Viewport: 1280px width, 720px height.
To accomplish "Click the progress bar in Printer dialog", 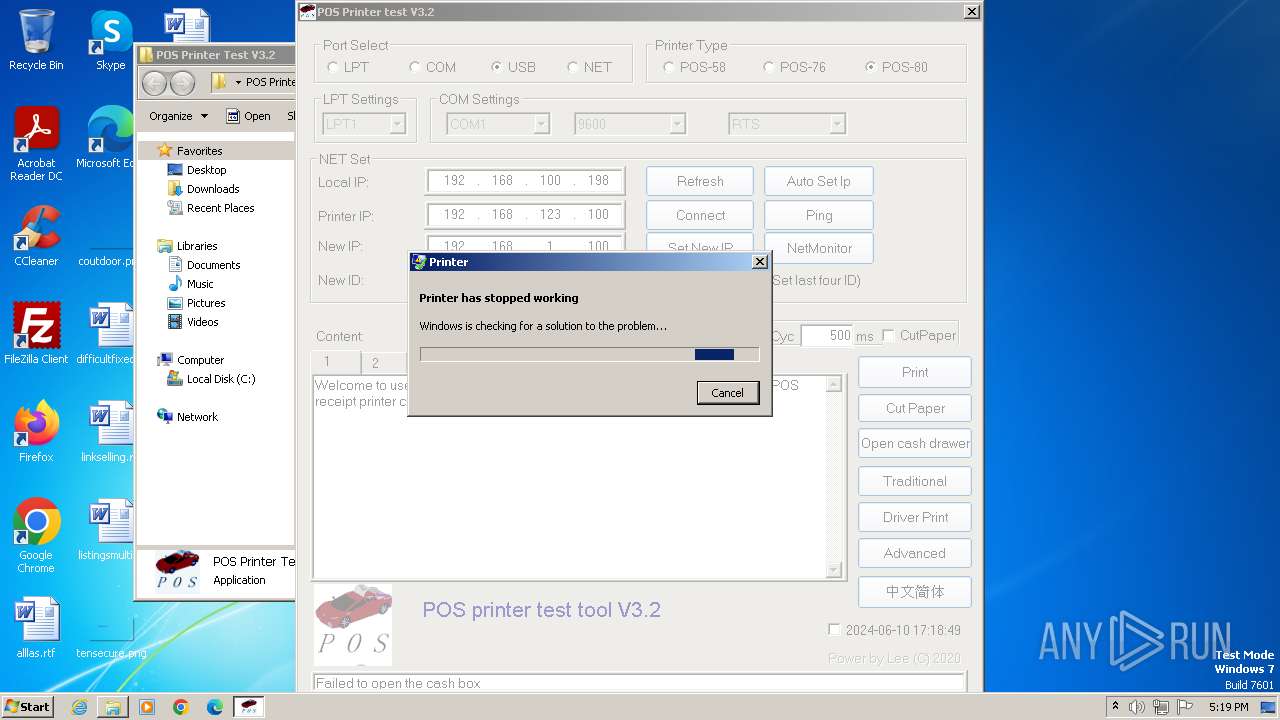I will [589, 354].
